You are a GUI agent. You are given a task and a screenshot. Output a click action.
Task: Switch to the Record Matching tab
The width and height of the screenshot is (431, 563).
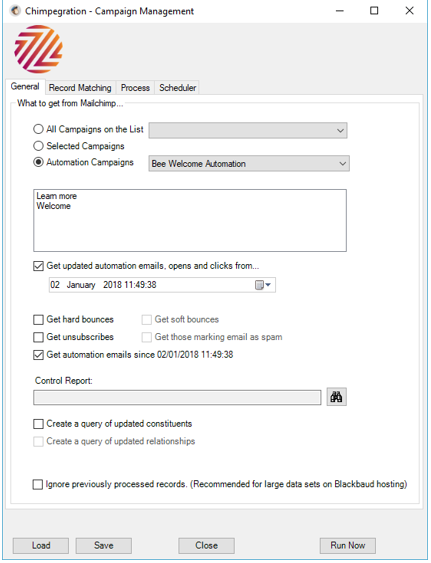(80, 88)
